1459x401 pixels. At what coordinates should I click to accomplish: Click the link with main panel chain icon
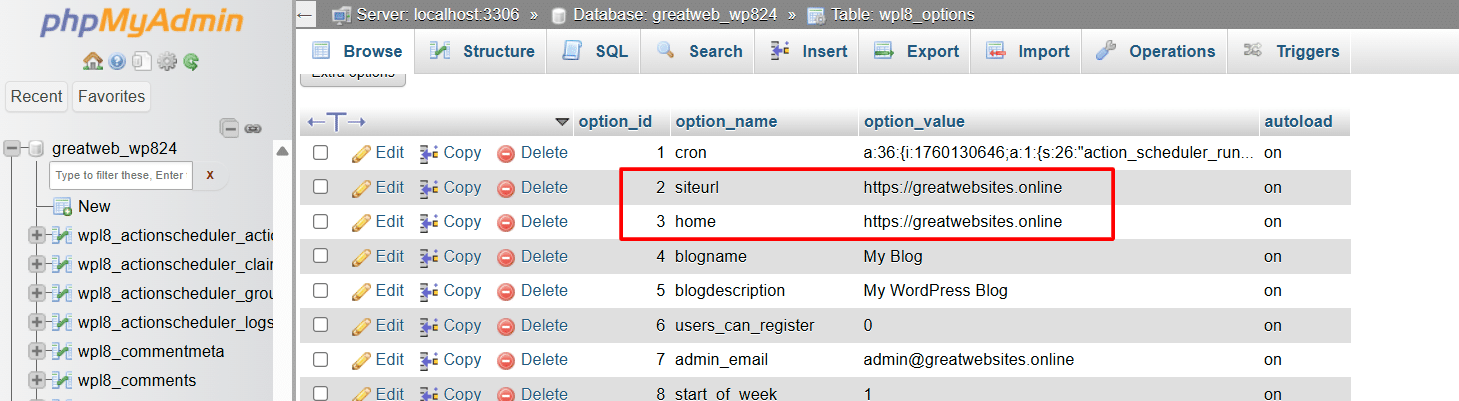point(253,128)
